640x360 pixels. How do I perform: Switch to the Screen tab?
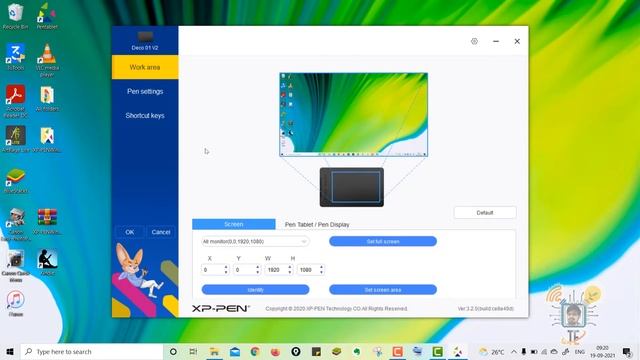pos(234,224)
